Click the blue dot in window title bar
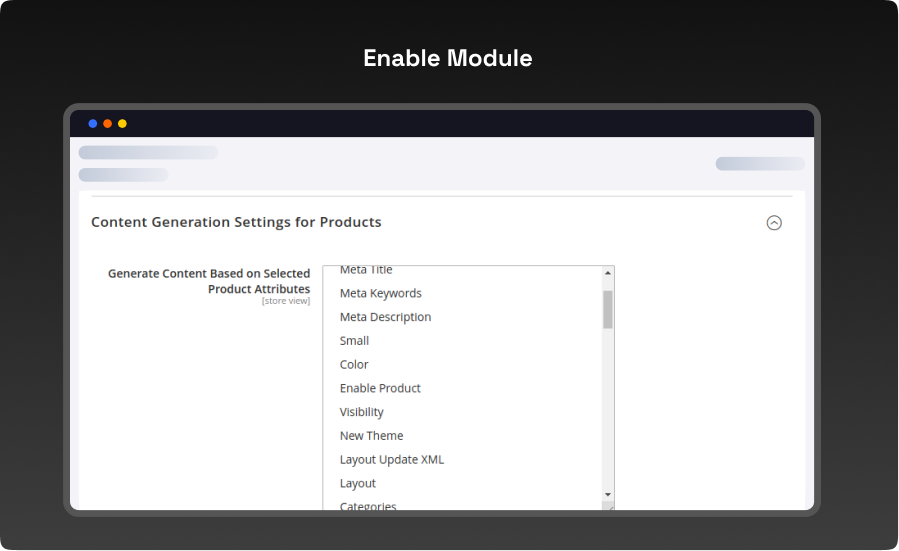The image size is (899, 551). (93, 124)
